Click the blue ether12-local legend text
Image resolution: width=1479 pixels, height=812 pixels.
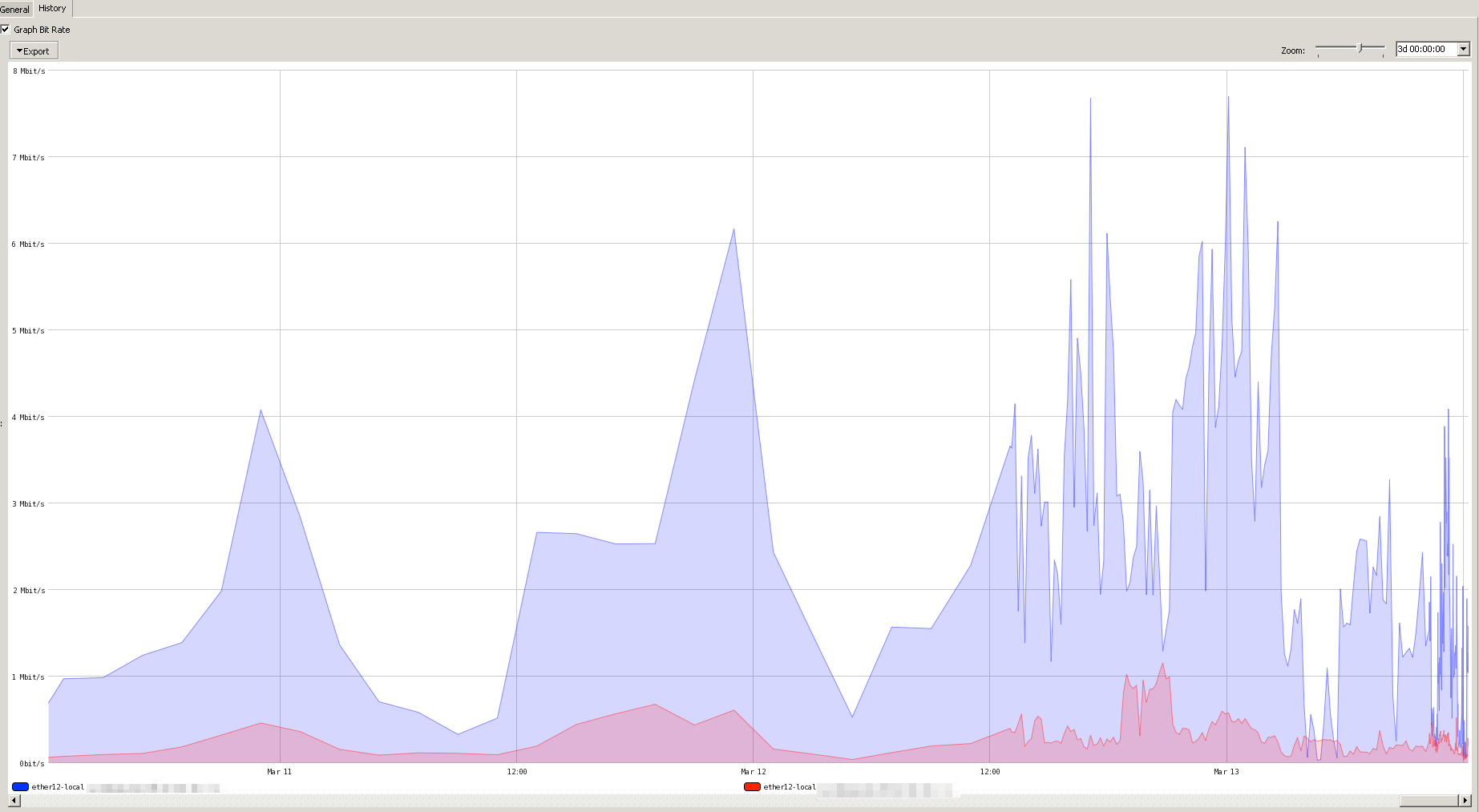click(x=58, y=787)
